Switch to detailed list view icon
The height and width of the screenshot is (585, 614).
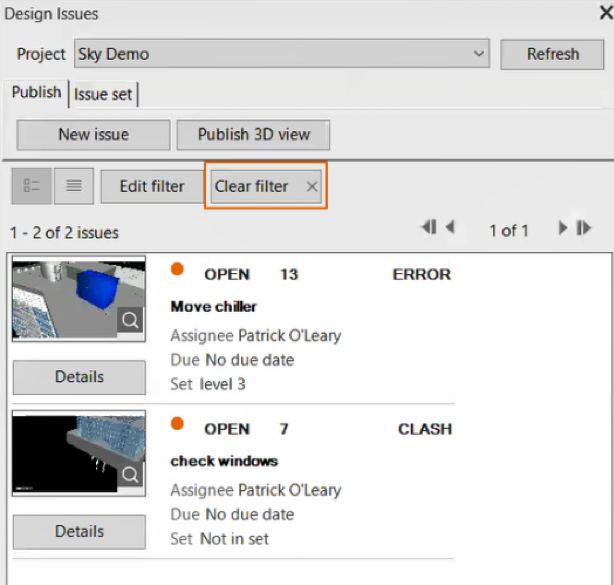click(x=31, y=186)
